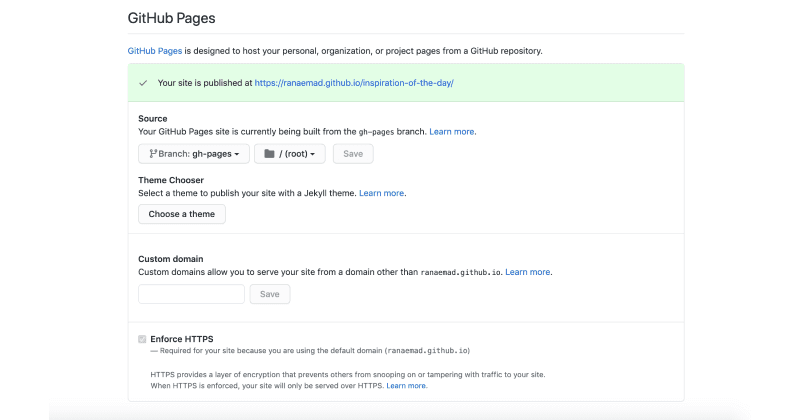Click the git branch icon in Branch button

click(x=153, y=154)
